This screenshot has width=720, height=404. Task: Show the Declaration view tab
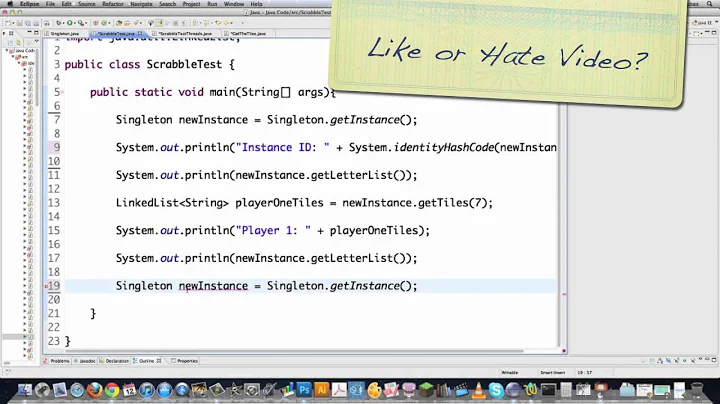click(114, 361)
